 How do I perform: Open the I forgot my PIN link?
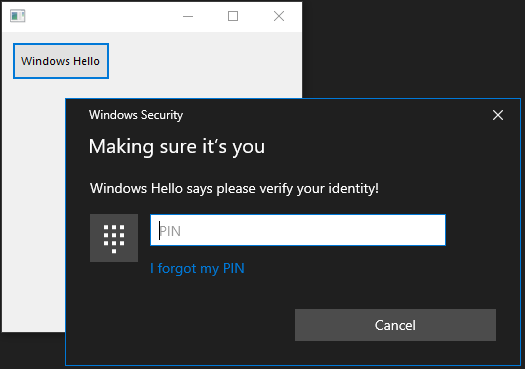(197, 268)
